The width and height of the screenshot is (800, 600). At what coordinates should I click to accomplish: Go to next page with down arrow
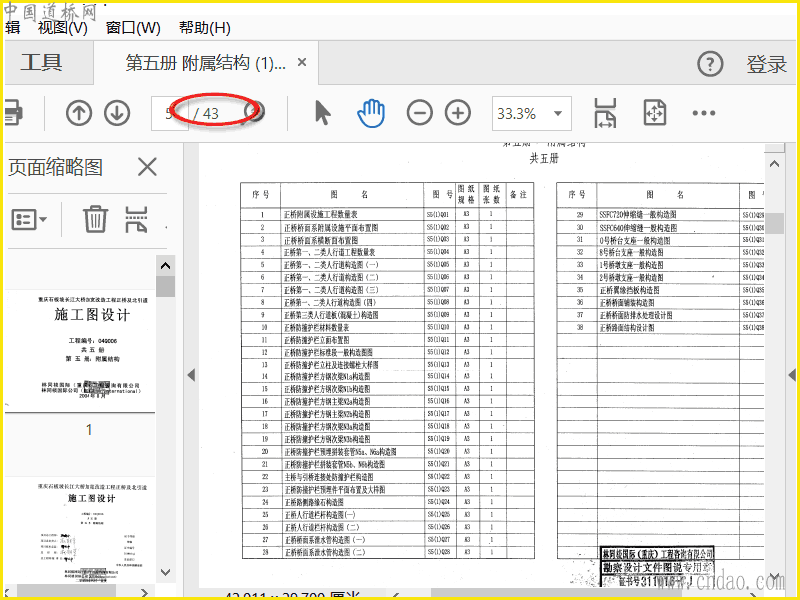(x=117, y=113)
